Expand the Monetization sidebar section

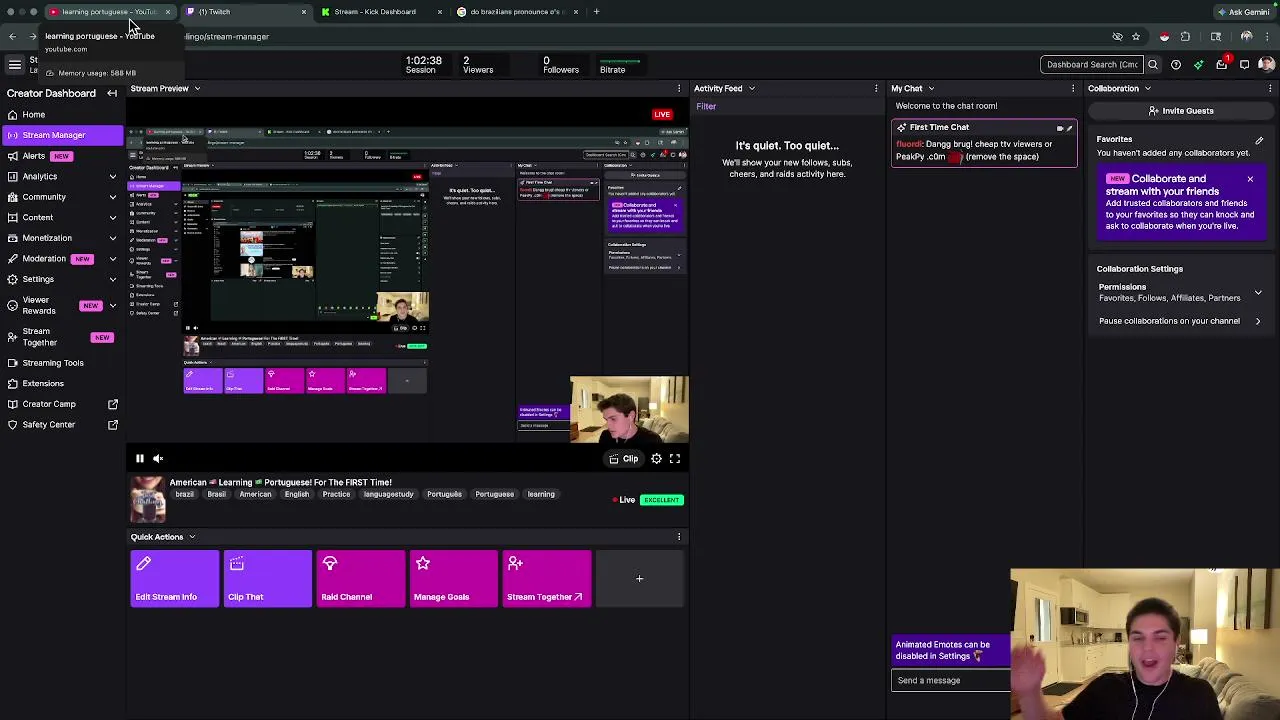112,238
